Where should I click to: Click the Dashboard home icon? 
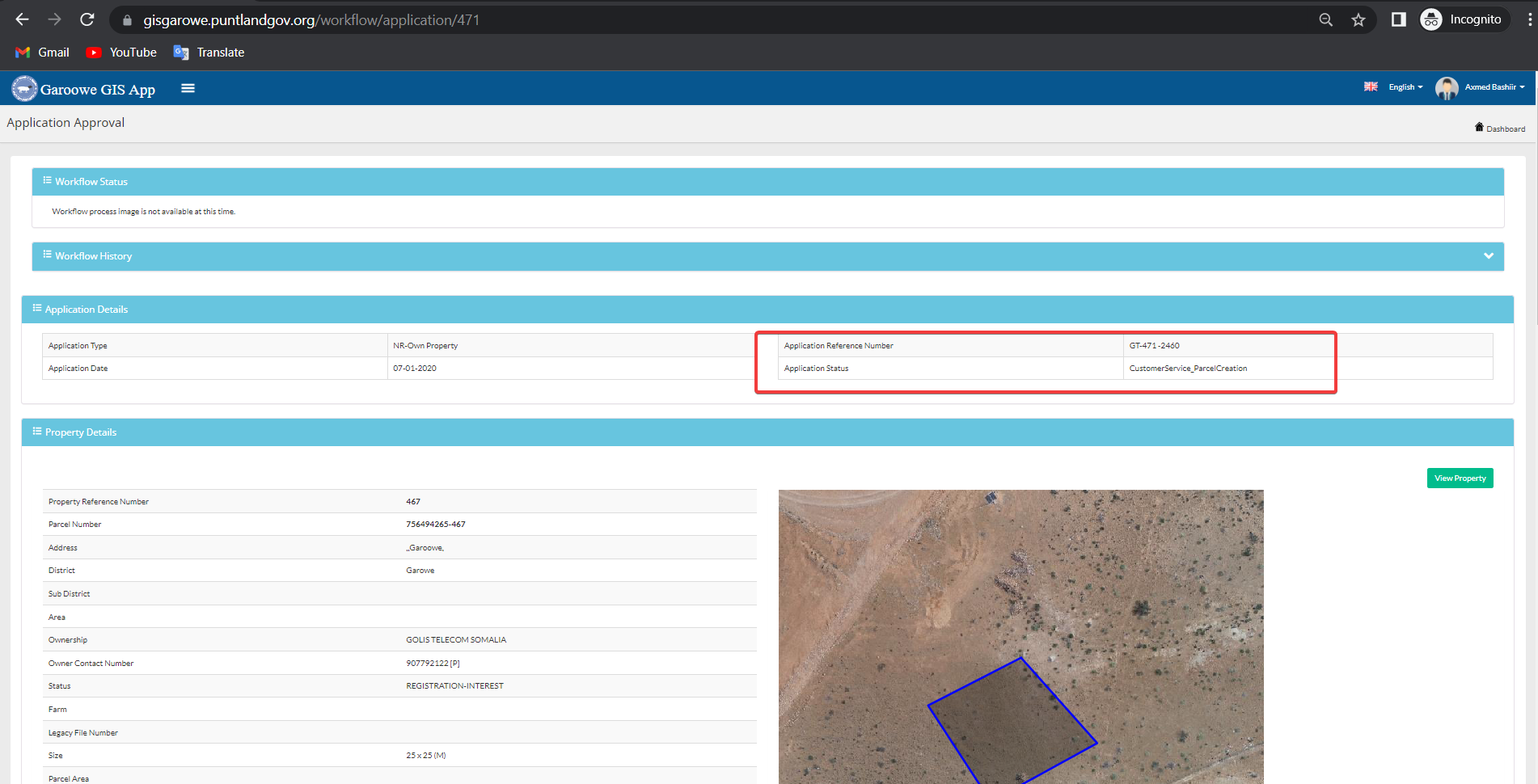tap(1479, 127)
